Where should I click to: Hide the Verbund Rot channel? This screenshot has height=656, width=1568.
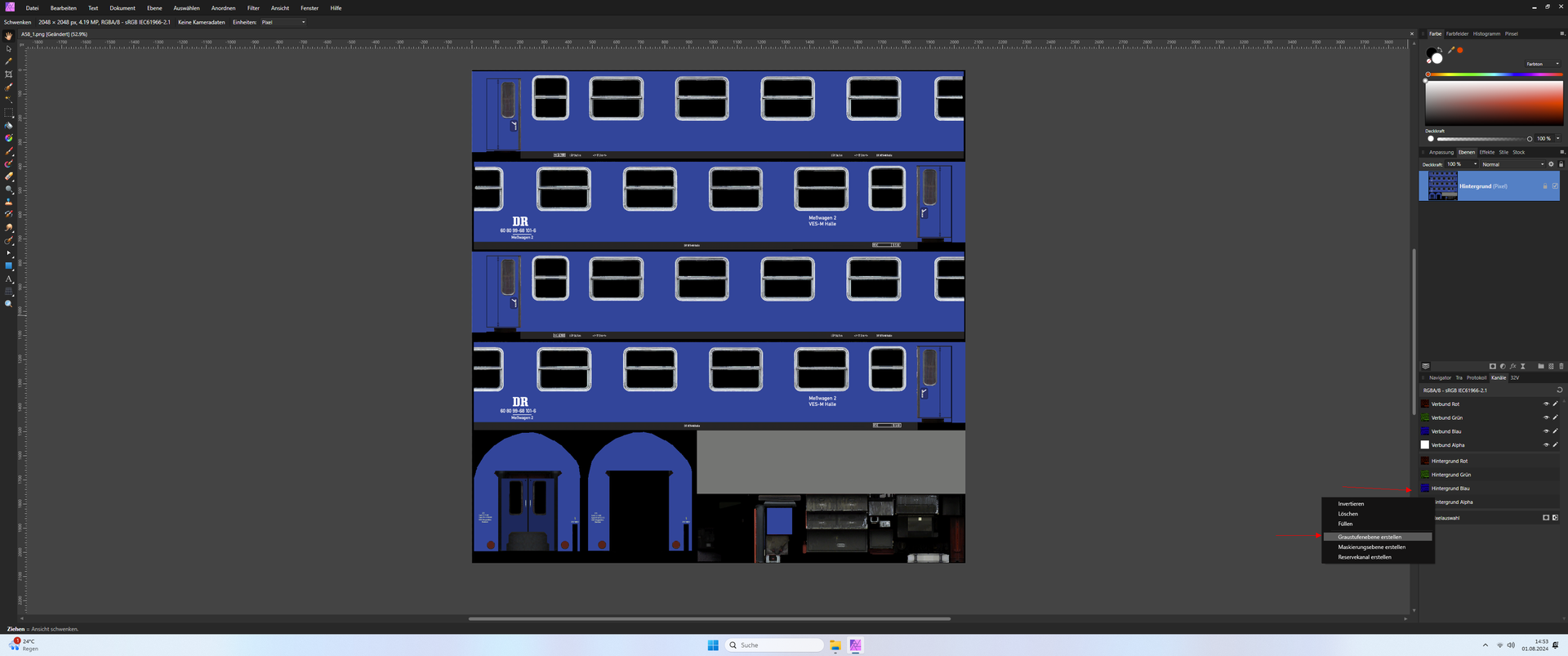click(x=1546, y=404)
